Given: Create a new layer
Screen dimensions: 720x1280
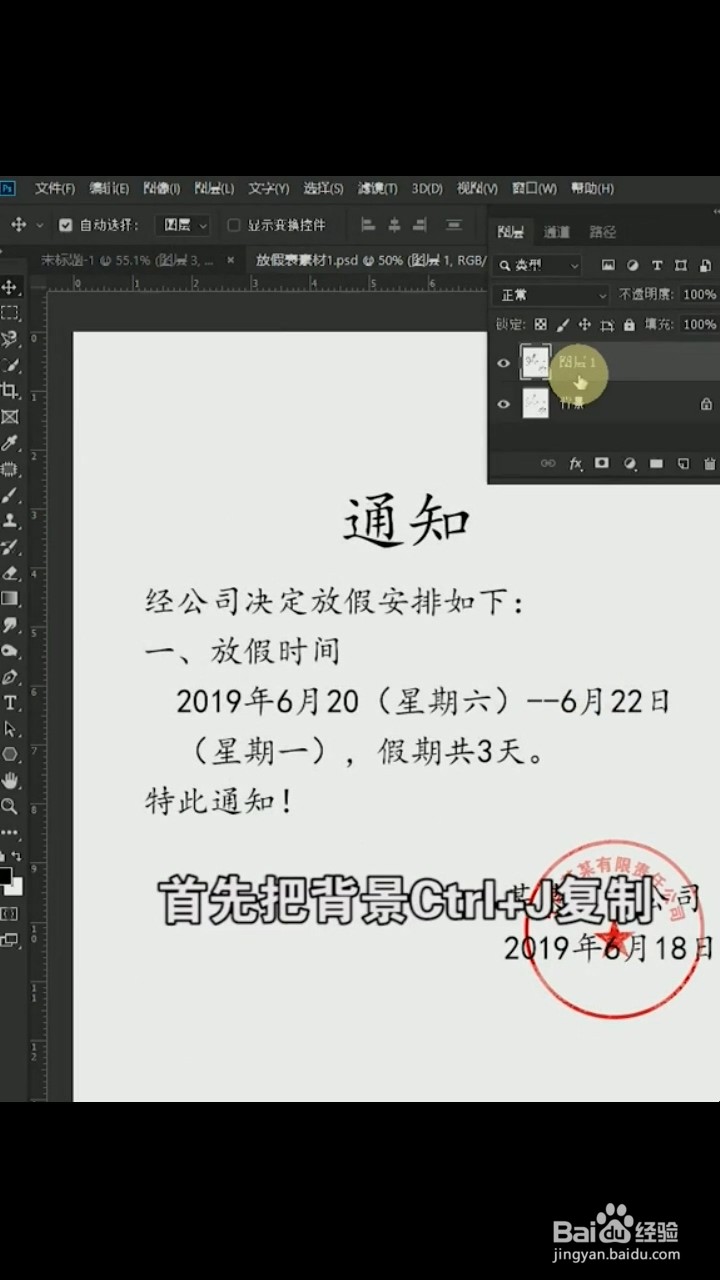Looking at the screenshot, I should point(684,464).
